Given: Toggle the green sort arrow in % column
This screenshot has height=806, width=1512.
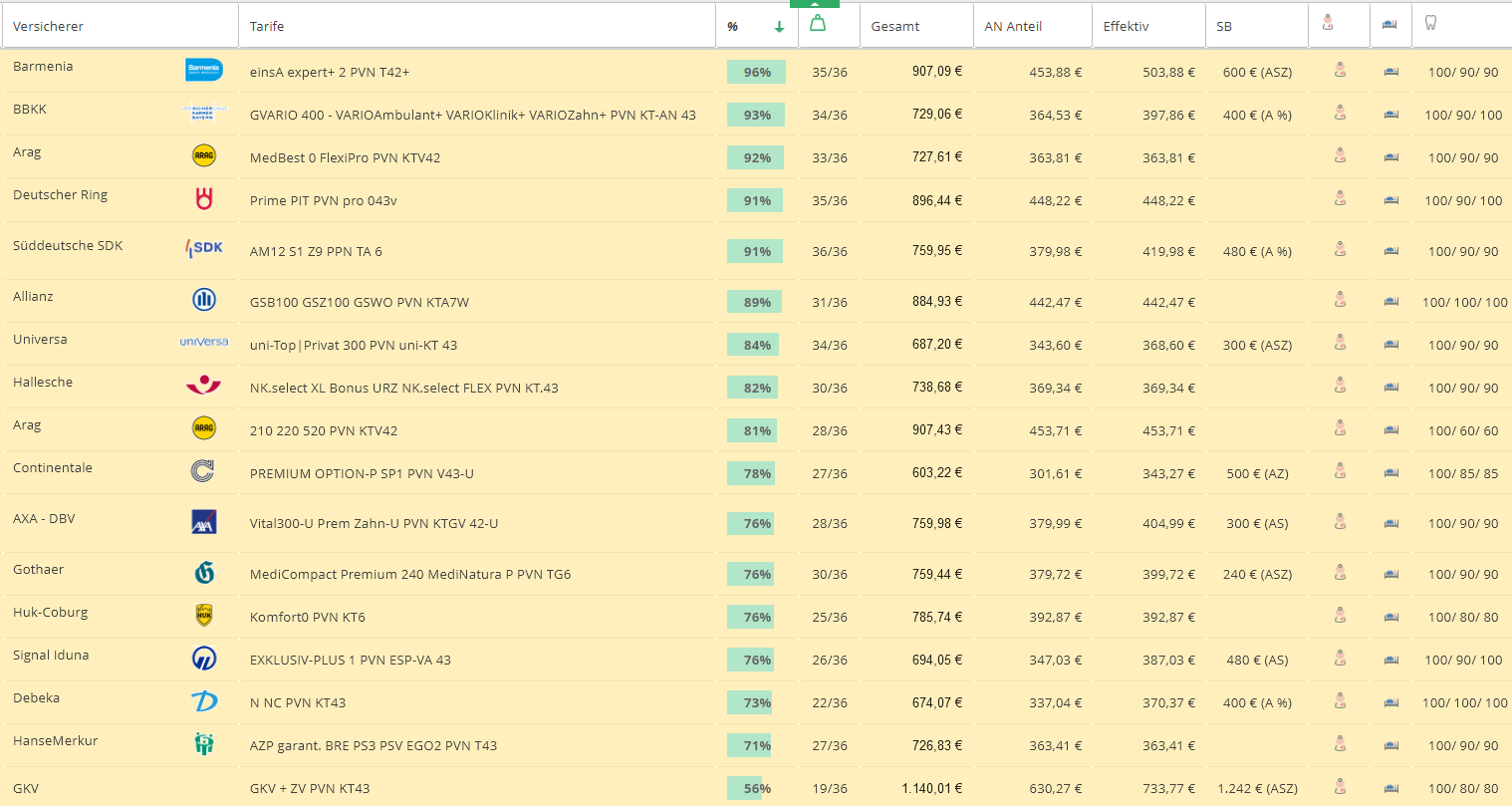Looking at the screenshot, I should (x=779, y=27).
